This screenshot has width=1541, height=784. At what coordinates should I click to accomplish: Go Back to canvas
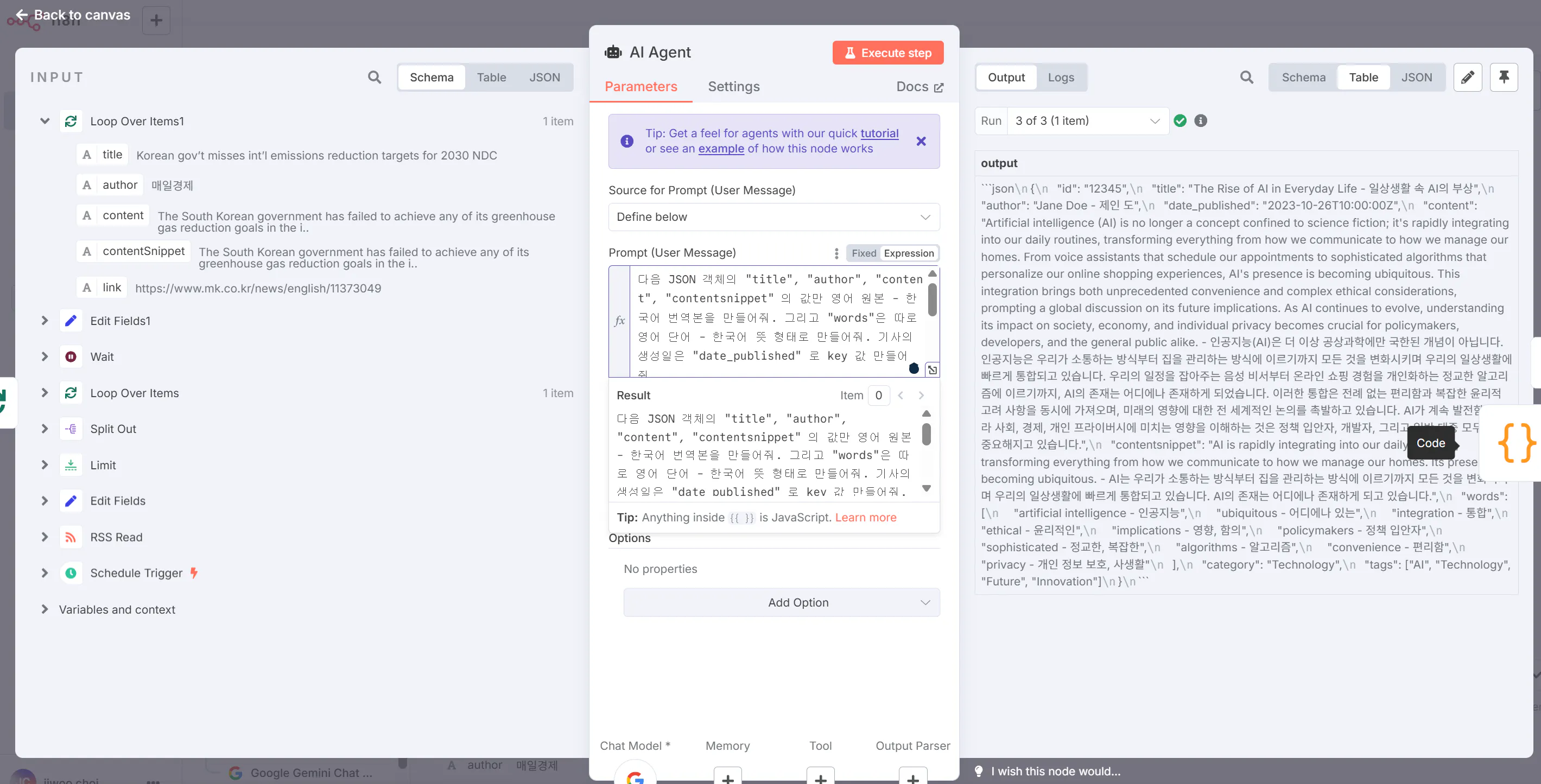tap(72, 15)
